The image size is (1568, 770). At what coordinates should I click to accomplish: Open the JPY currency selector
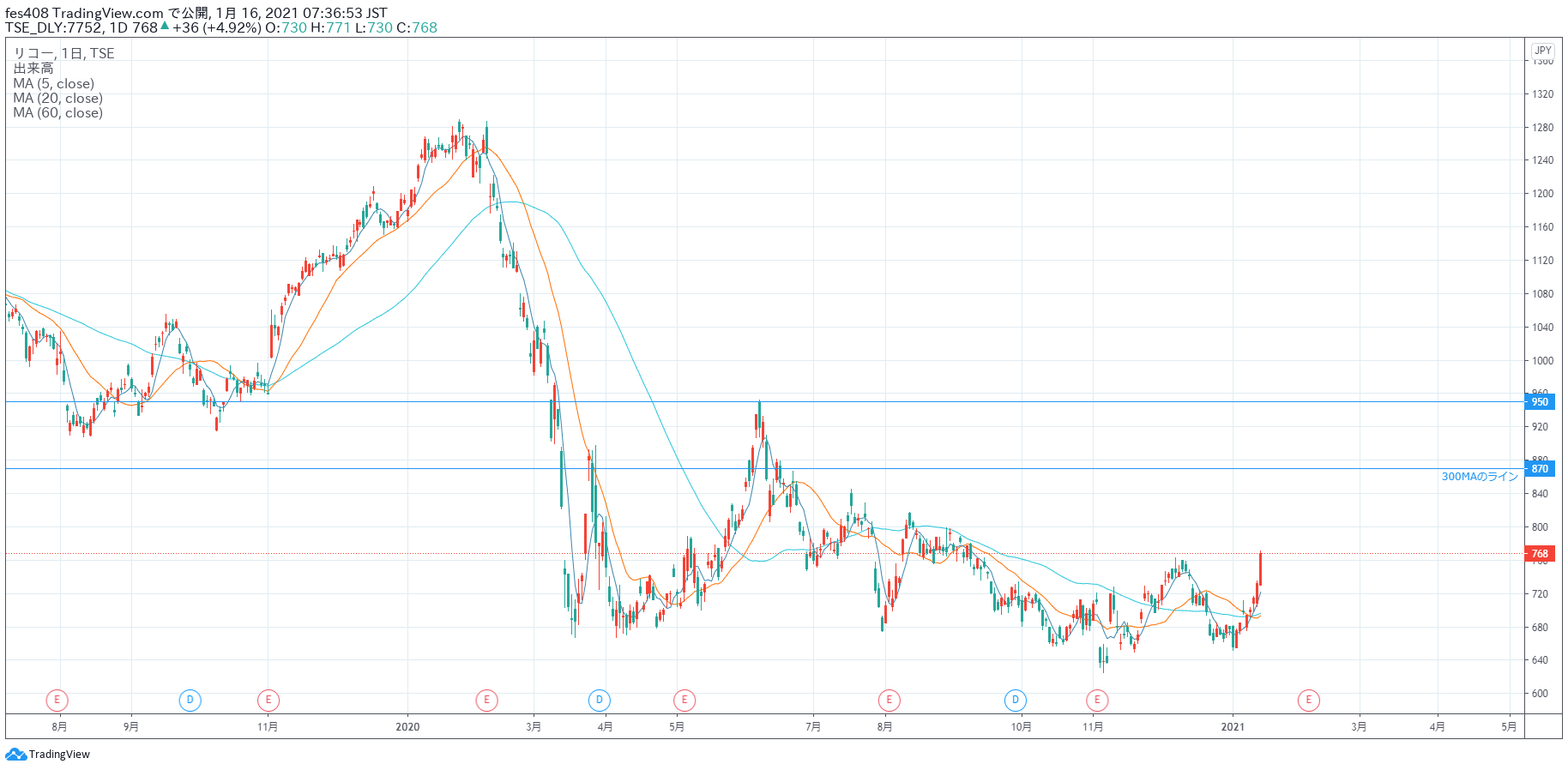coord(1542,51)
